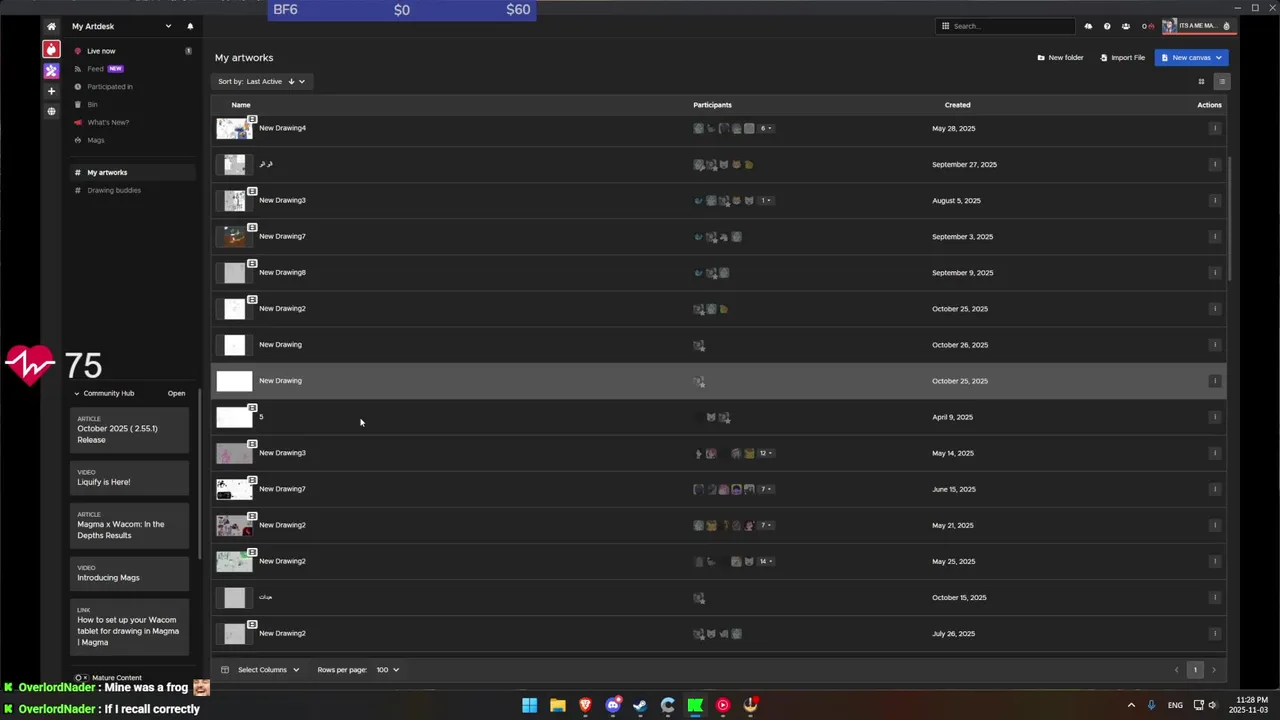This screenshot has height=720, width=1280.
Task: Open the help question mark icon
Action: (x=1107, y=26)
